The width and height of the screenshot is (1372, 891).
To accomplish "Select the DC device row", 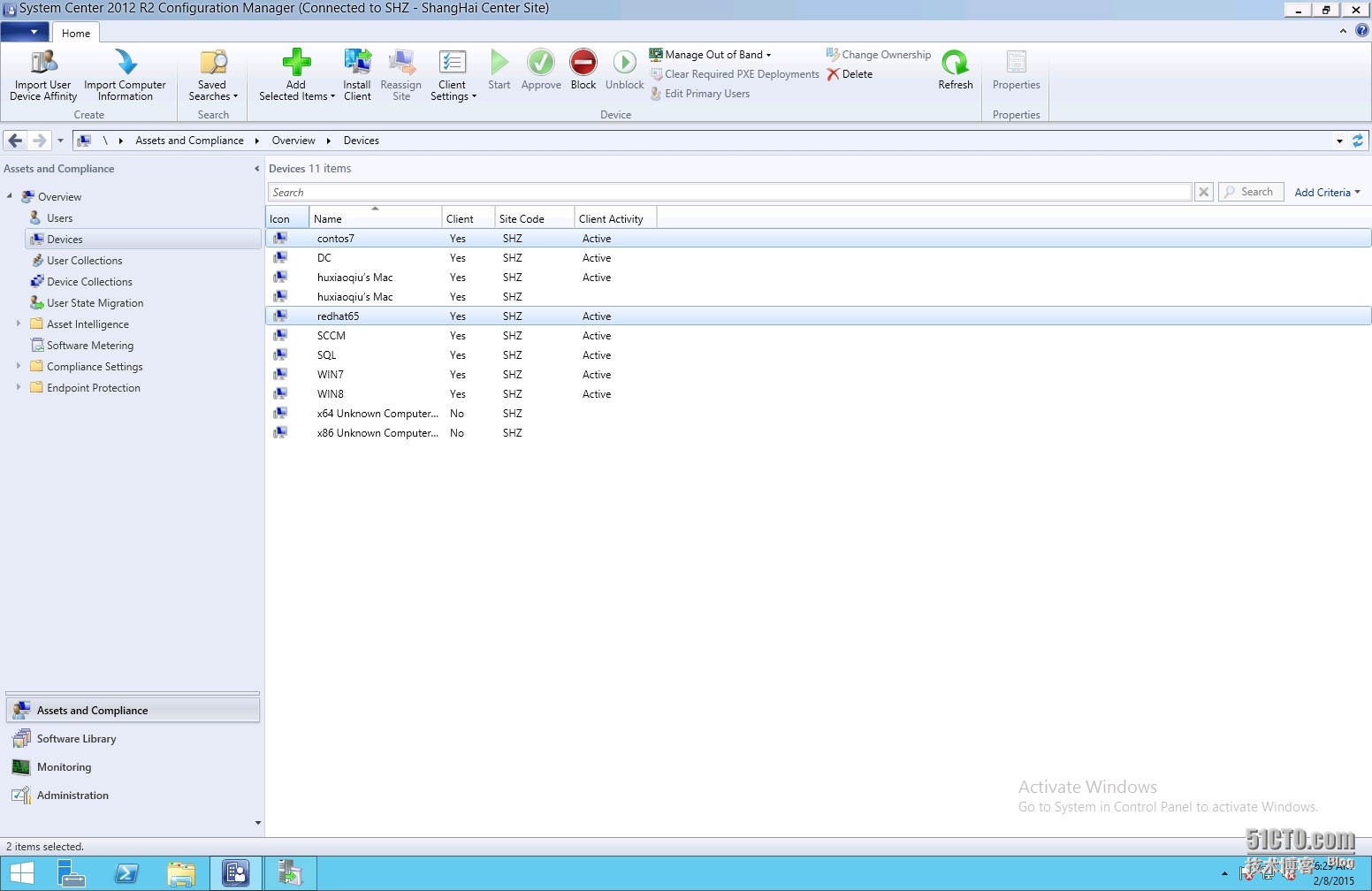I will tap(818, 258).
